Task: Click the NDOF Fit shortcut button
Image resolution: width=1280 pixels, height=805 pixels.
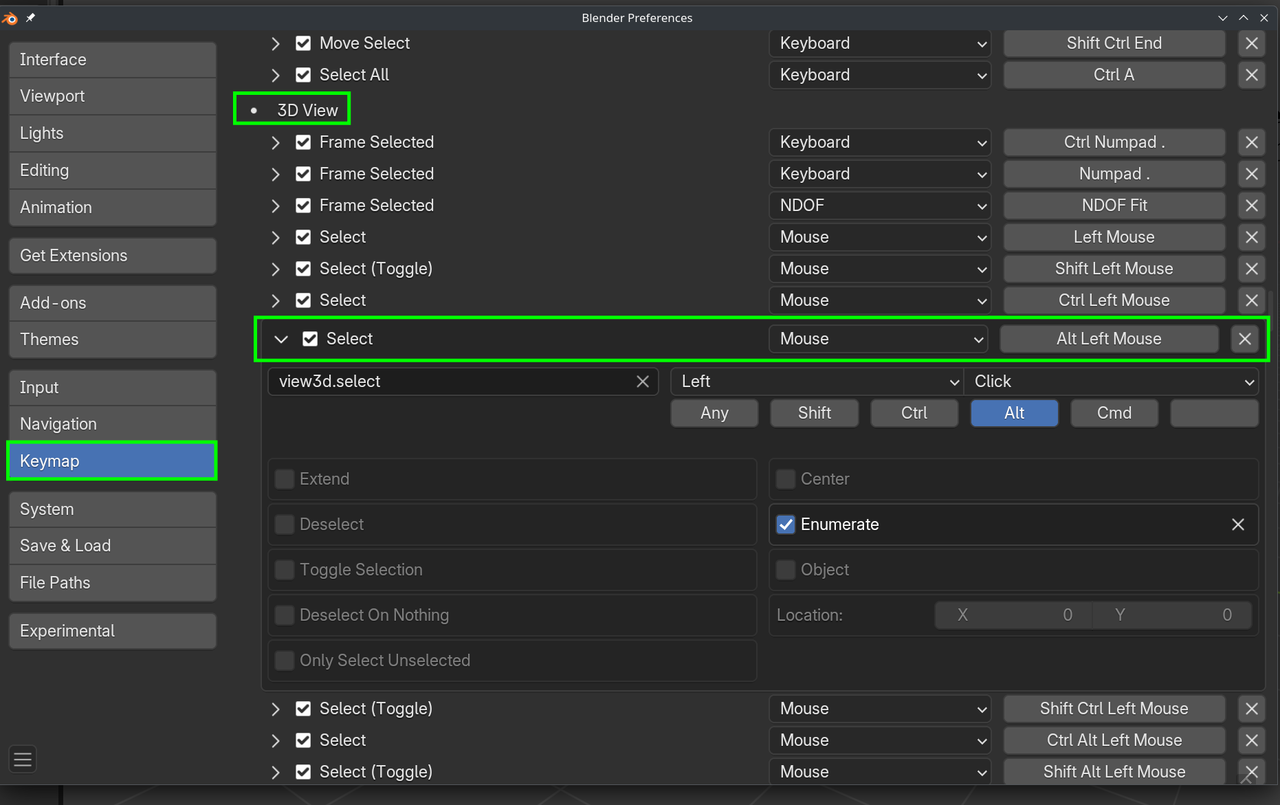Action: pos(1114,205)
